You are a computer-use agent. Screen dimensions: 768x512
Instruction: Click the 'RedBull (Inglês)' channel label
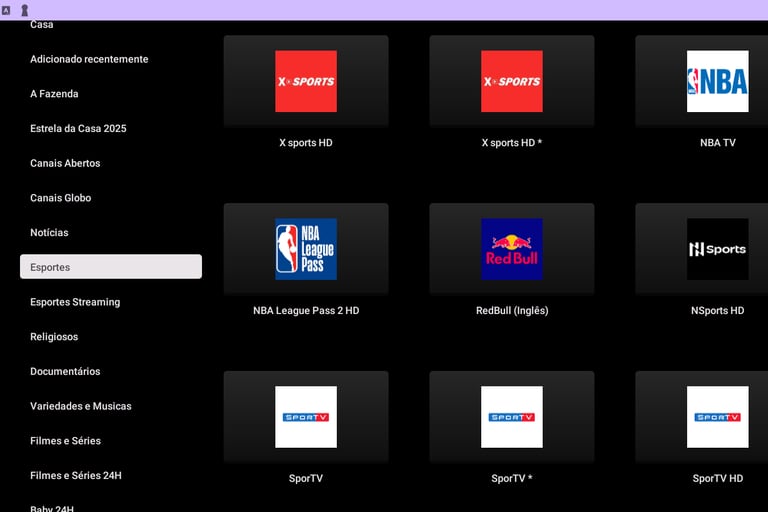(x=512, y=311)
